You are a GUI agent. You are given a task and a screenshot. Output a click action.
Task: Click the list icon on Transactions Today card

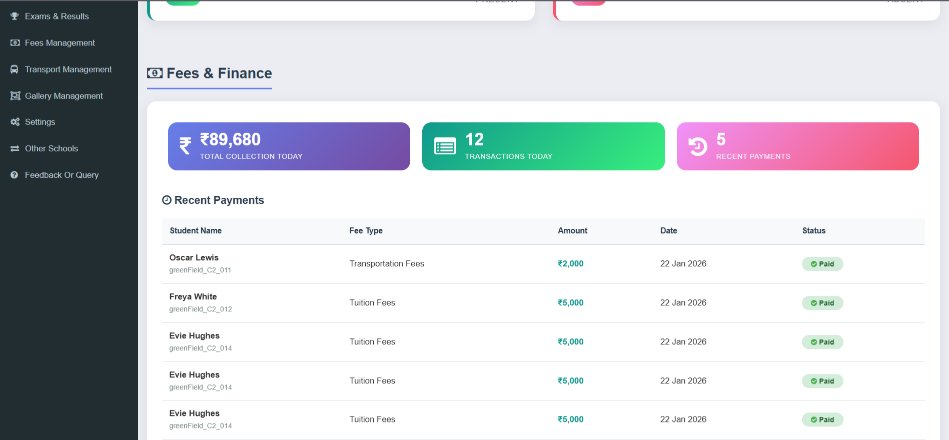click(445, 146)
